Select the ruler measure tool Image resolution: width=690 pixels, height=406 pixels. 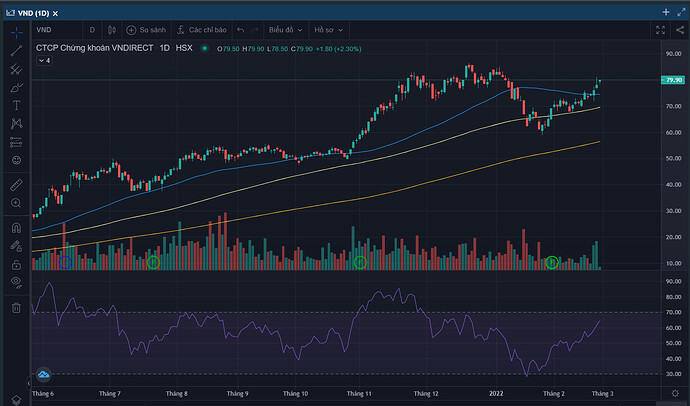coord(16,185)
